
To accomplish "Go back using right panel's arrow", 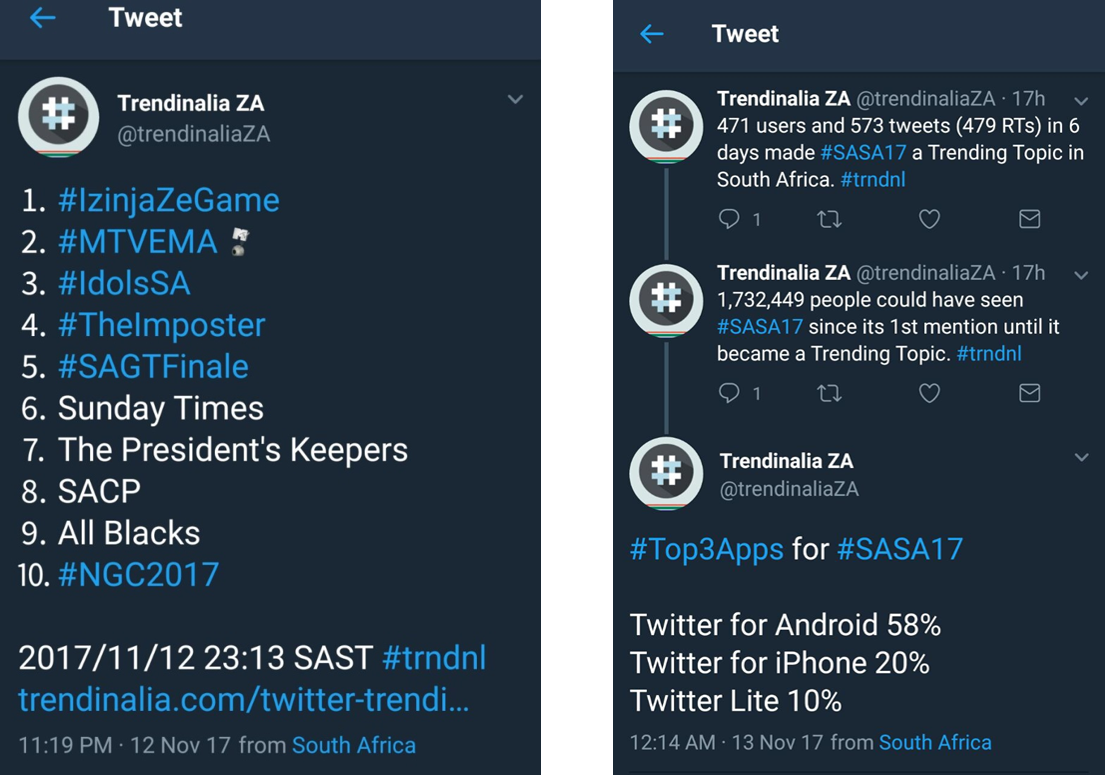I will point(652,34).
